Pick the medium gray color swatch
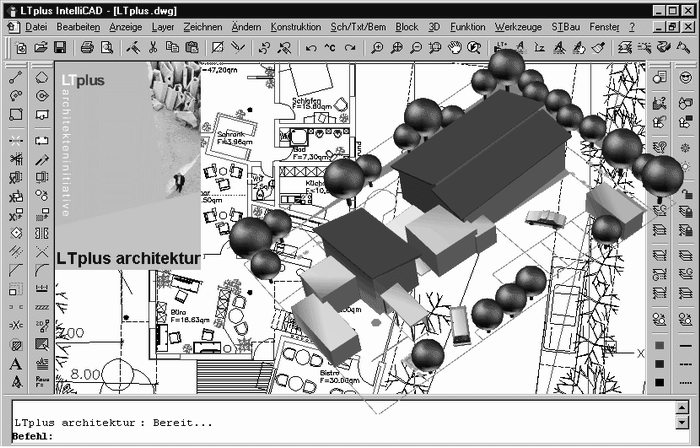The image size is (700, 448). pos(659,345)
